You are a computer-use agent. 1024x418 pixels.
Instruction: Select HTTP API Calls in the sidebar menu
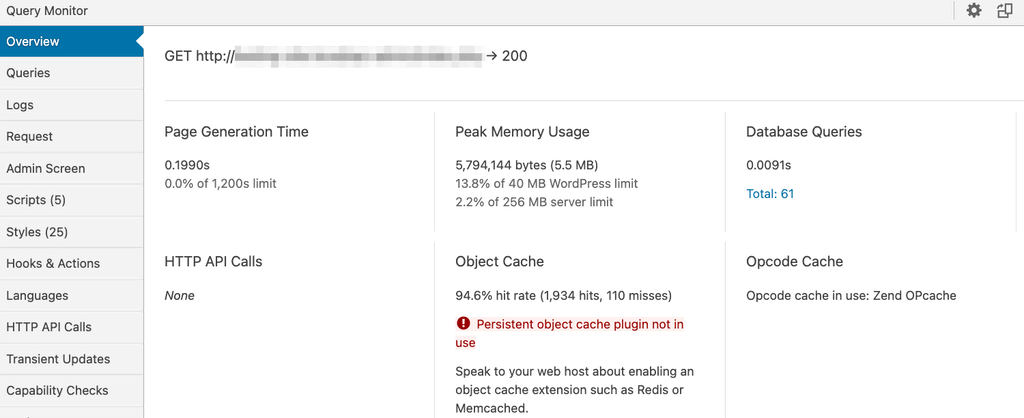pos(49,327)
